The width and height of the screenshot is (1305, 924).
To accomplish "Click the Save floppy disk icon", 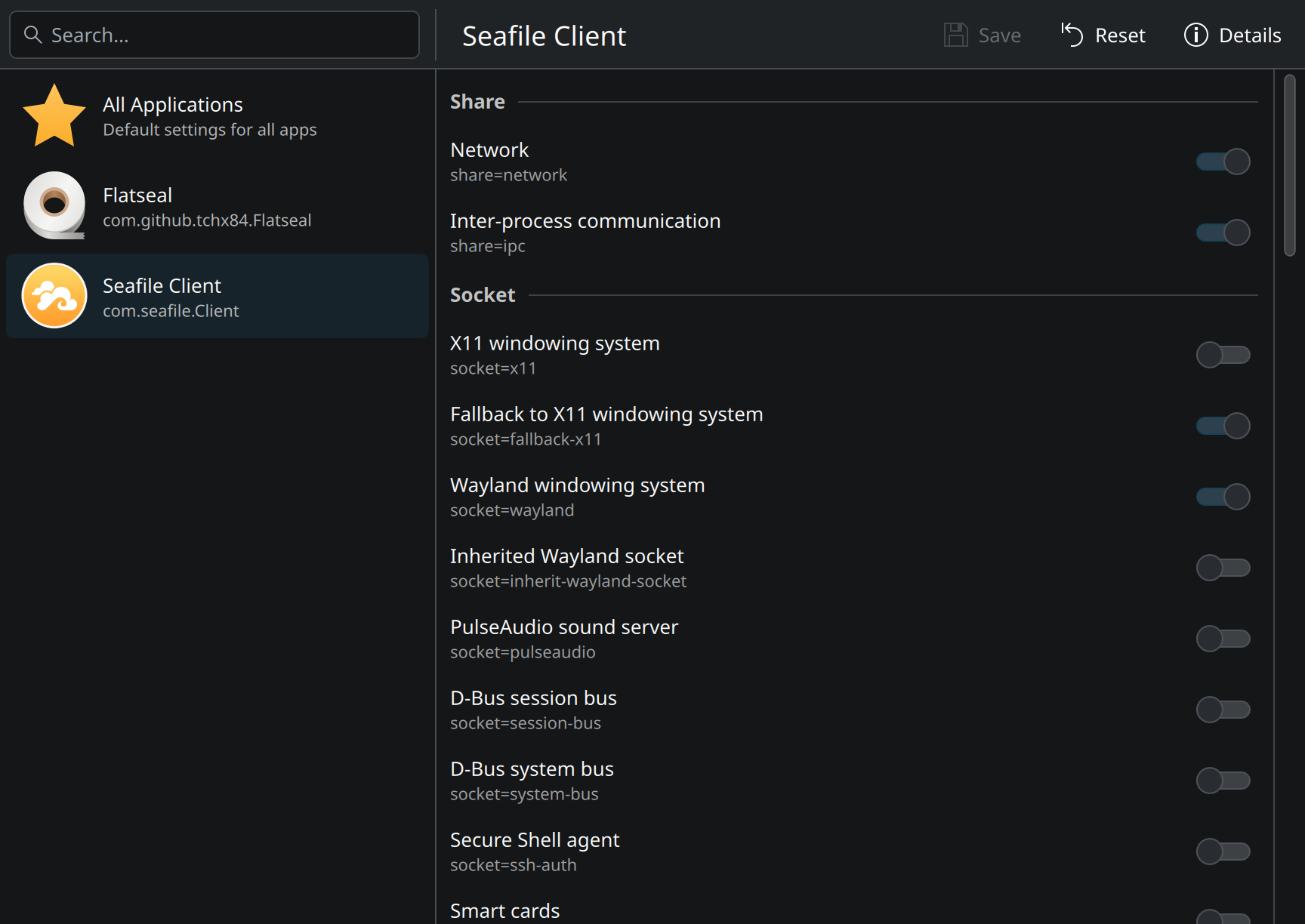I will tap(955, 35).
